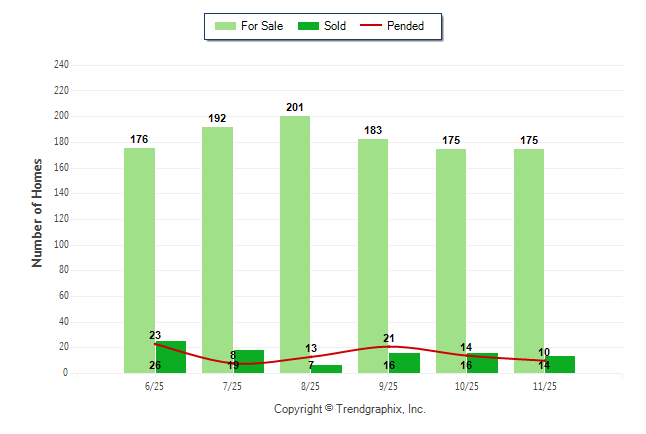Toggle the Pended series legend label

(x=405, y=26)
